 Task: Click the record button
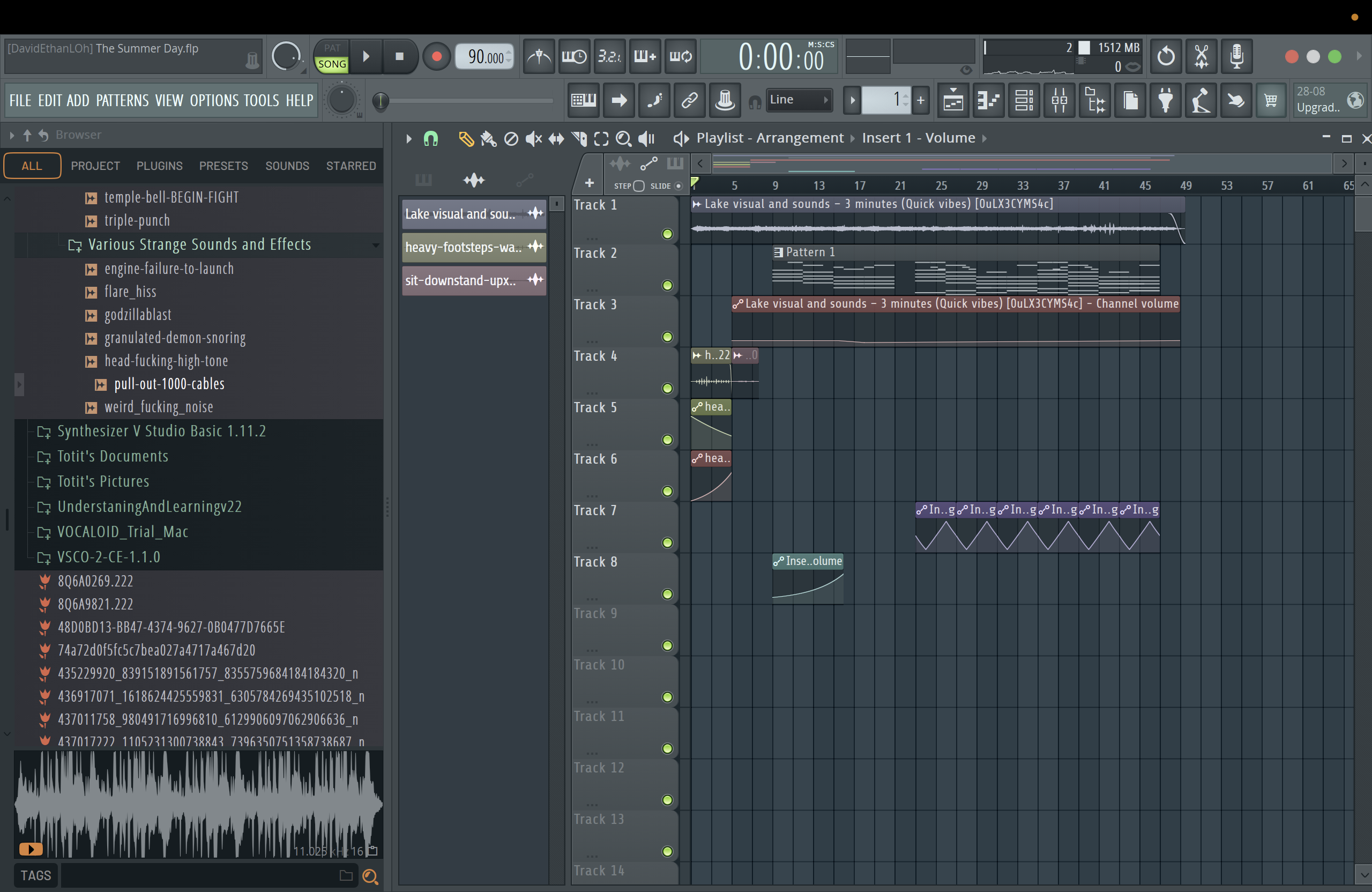[x=436, y=56]
